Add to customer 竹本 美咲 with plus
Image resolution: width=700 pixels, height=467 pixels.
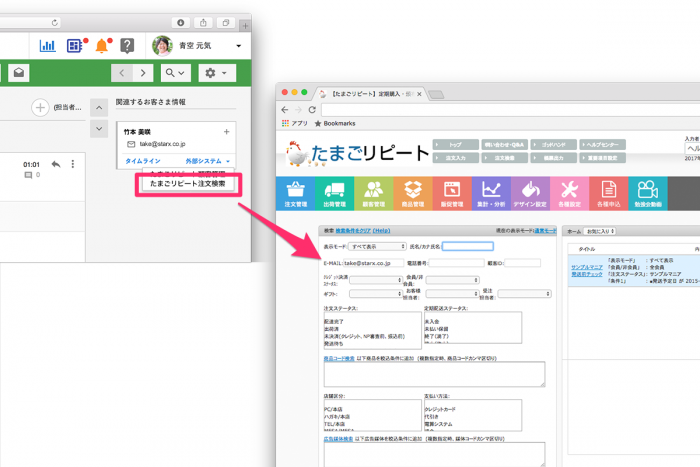tap(226, 132)
